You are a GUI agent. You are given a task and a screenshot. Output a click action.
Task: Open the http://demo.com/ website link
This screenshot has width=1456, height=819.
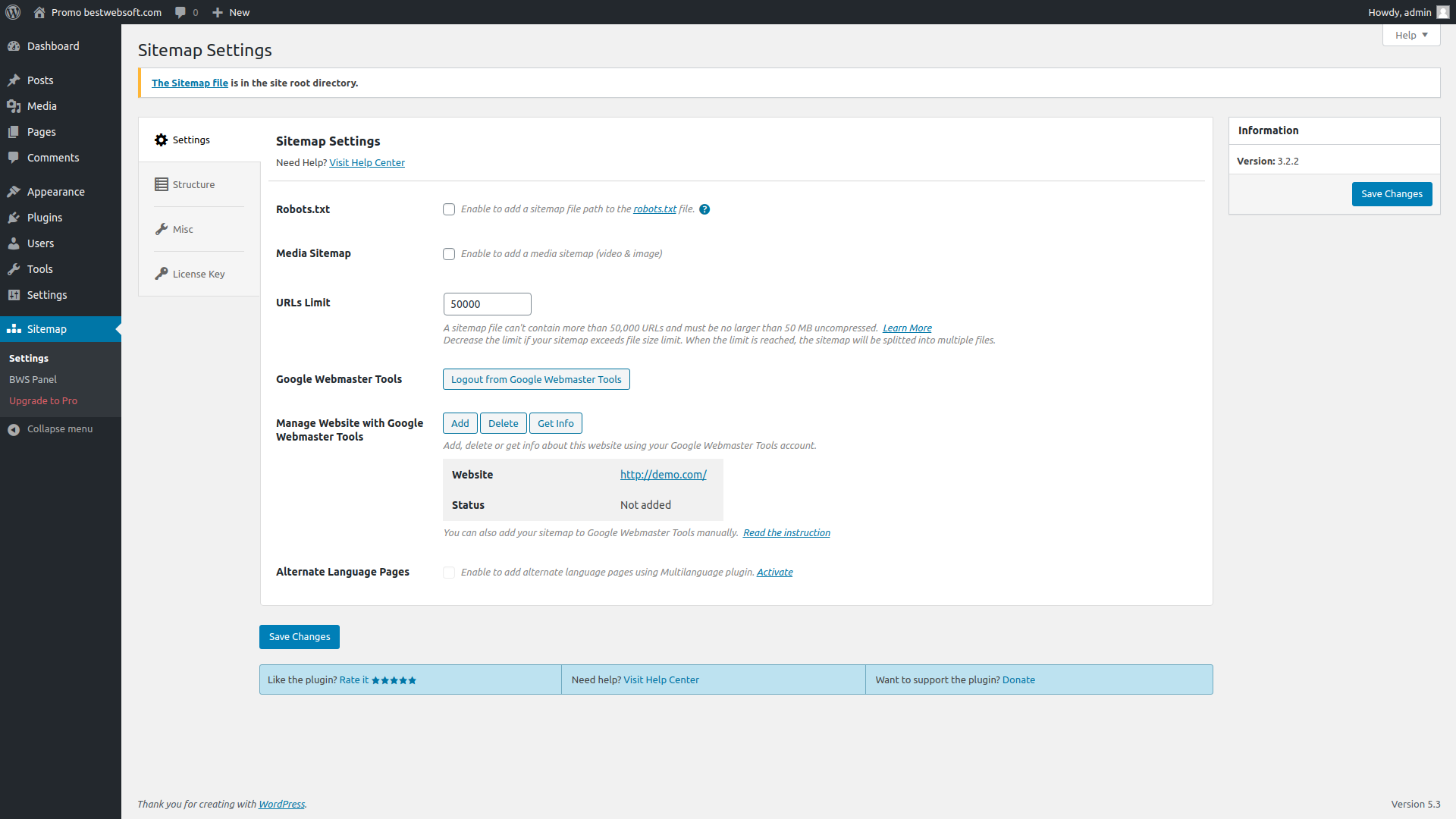point(664,475)
